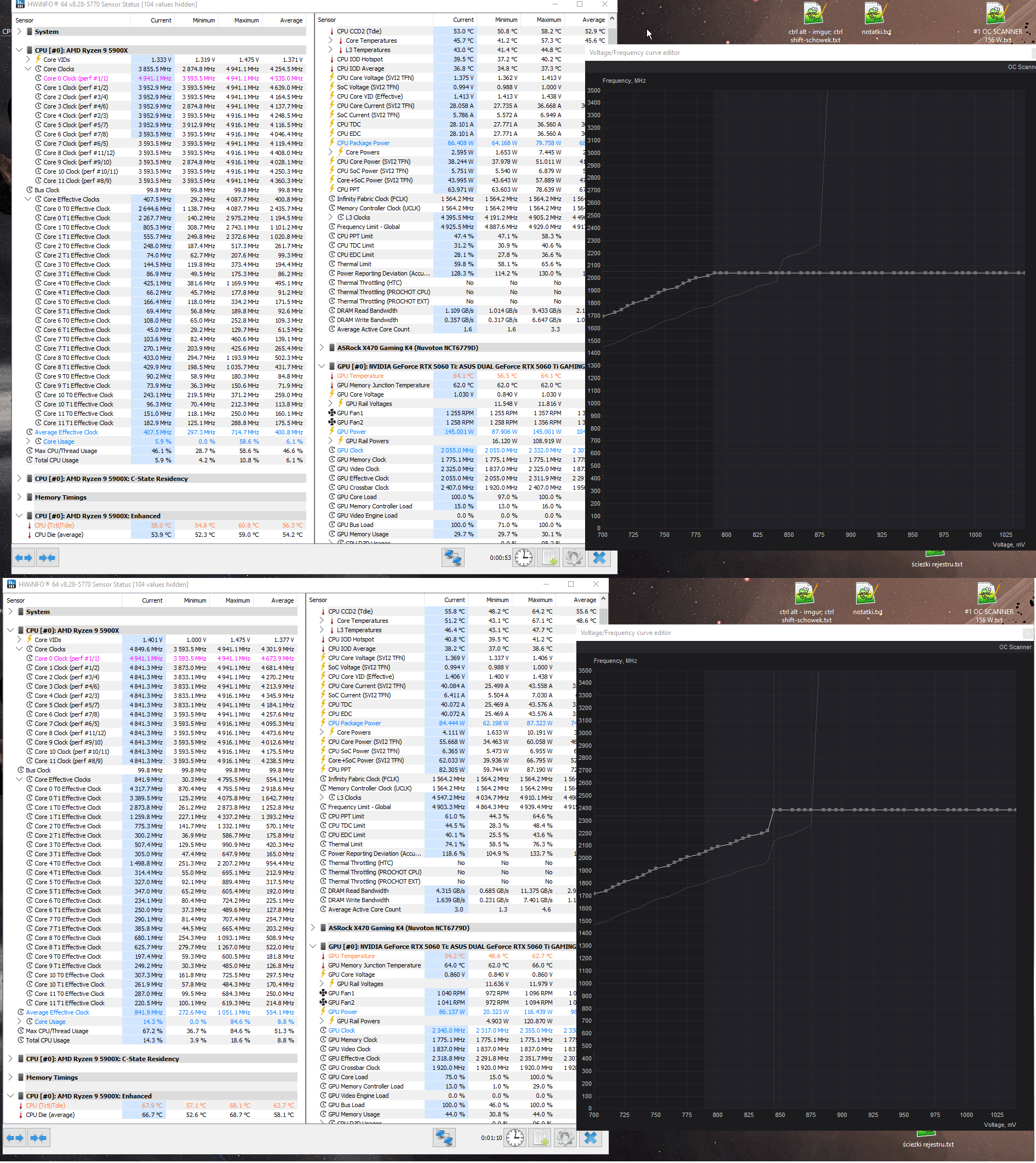This screenshot has width=1036, height=1163.
Task: Click curve point on flat 2400 MHz line
Action: point(854,810)
